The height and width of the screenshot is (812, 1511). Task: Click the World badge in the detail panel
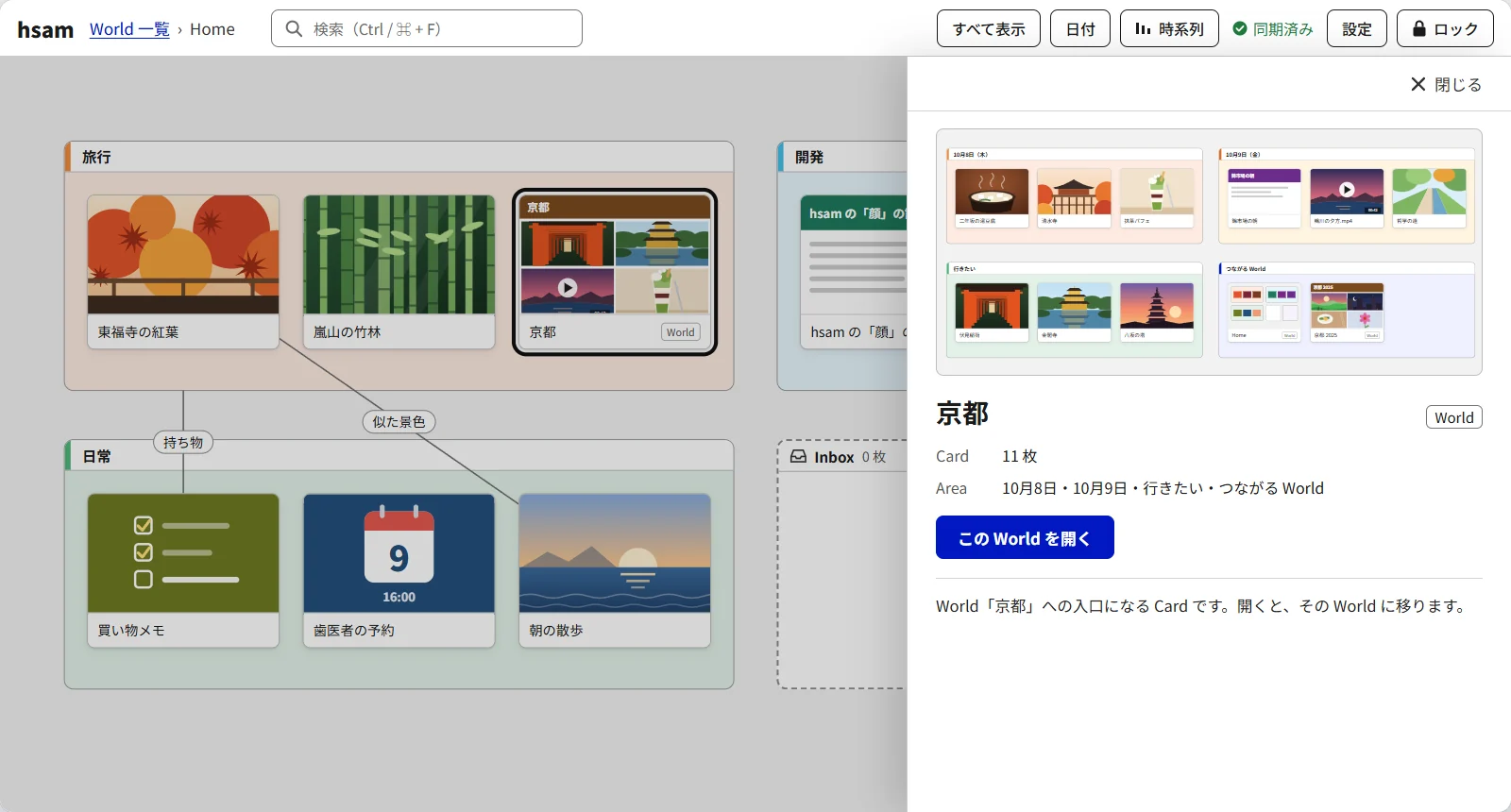coord(1453,417)
